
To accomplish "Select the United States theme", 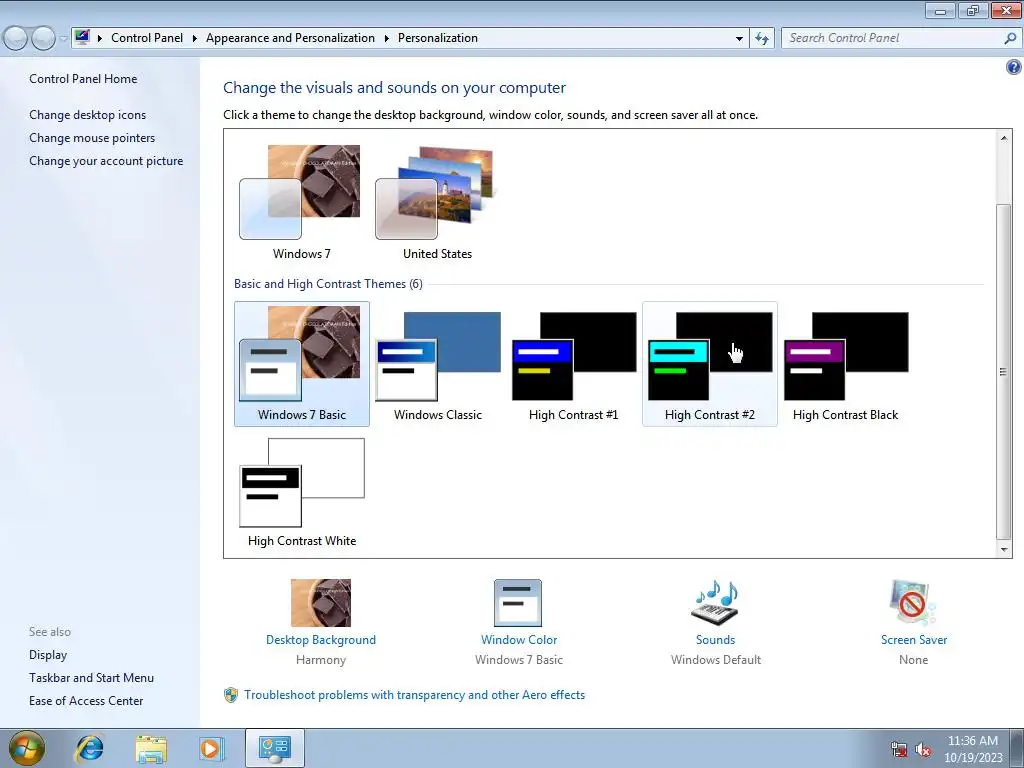I will point(437,201).
